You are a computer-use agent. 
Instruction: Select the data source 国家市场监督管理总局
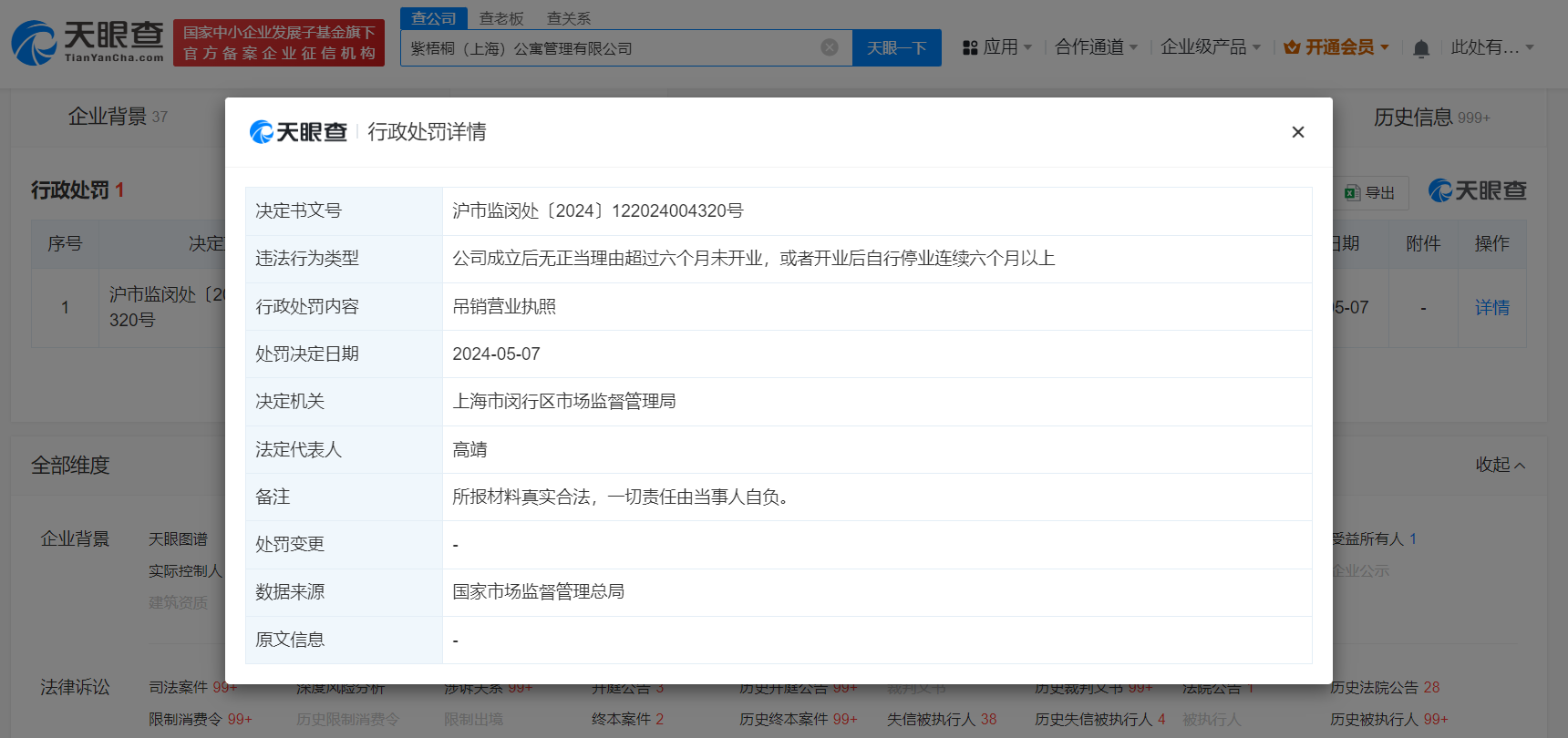[539, 592]
